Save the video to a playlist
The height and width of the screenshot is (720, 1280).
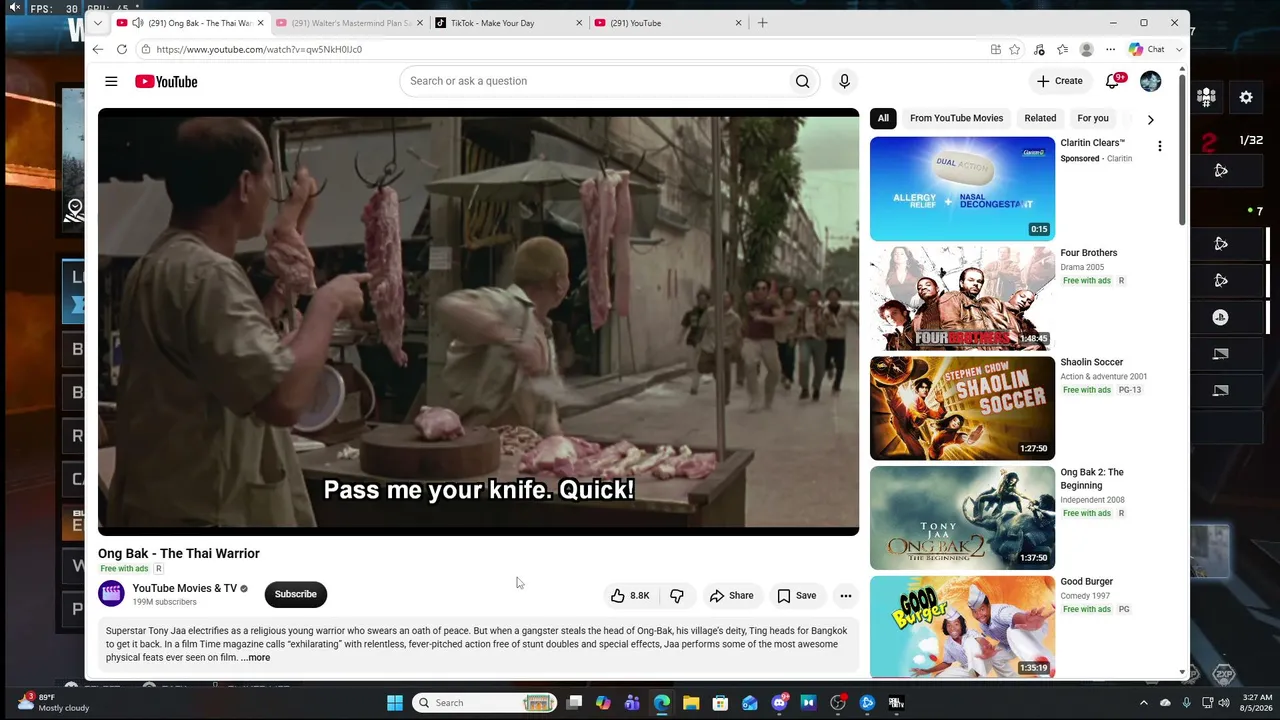797,596
